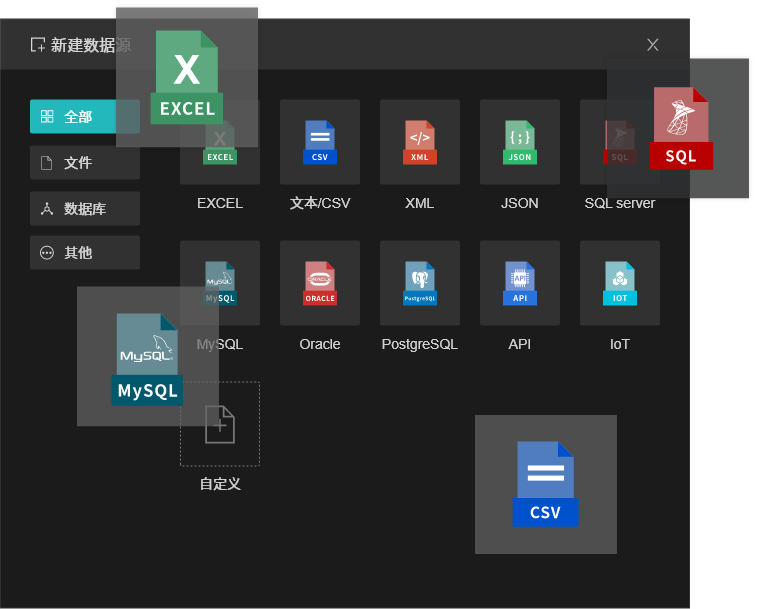The image size is (757, 609).
Task: Pick the JSON data source icon
Action: pyautogui.click(x=519, y=142)
